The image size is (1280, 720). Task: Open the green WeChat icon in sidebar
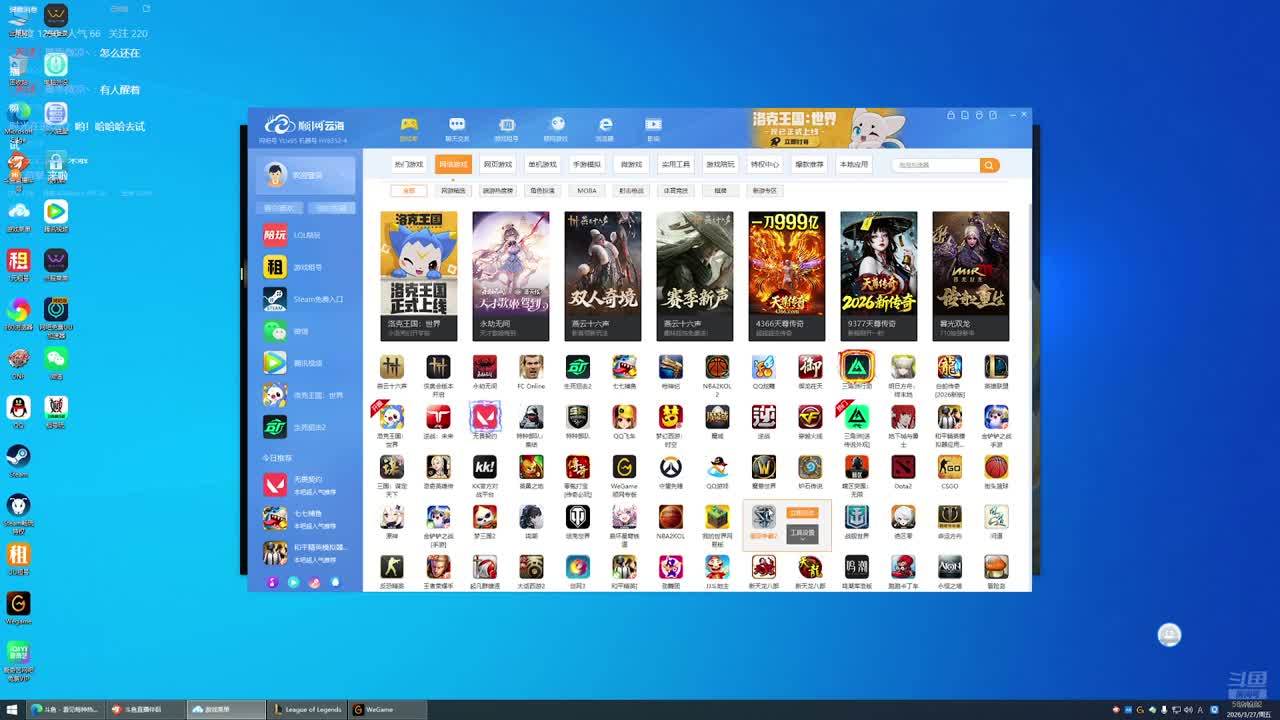pyautogui.click(x=275, y=331)
